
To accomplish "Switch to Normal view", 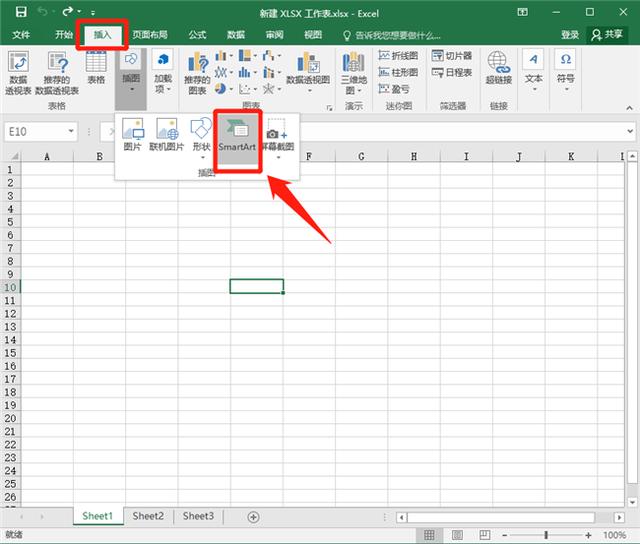I will point(429,535).
